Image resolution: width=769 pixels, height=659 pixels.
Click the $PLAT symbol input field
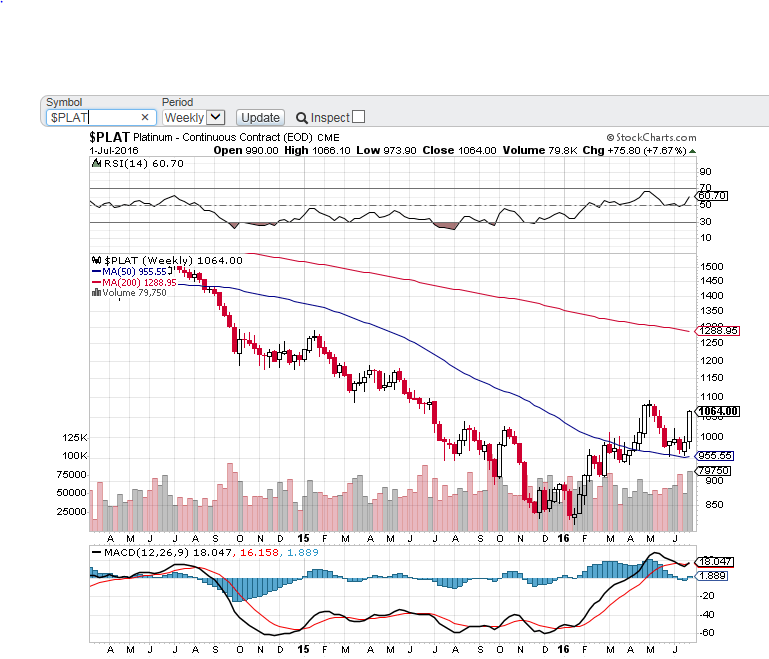(102, 117)
